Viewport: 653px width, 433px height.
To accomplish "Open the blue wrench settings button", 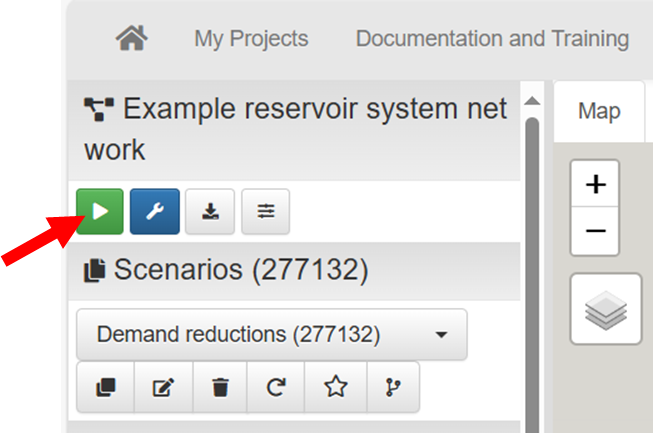I will click(154, 212).
